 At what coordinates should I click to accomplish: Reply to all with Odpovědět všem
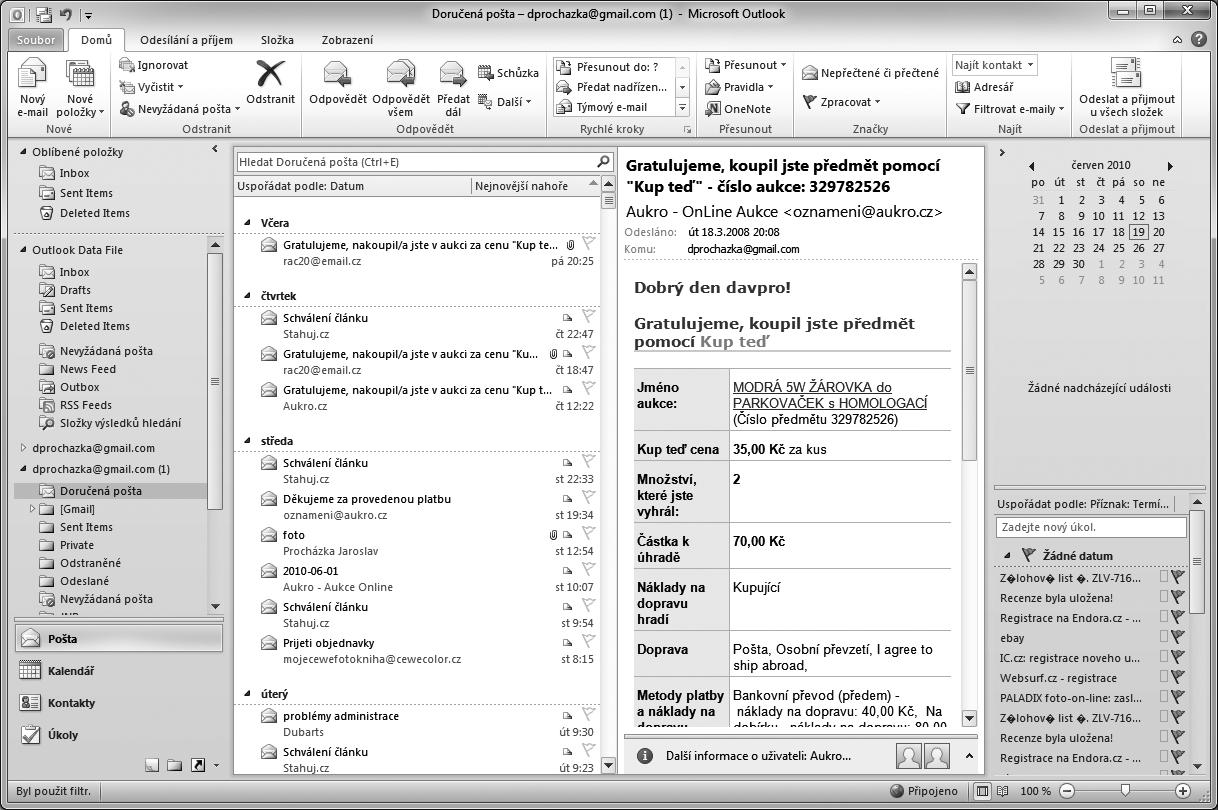(400, 88)
